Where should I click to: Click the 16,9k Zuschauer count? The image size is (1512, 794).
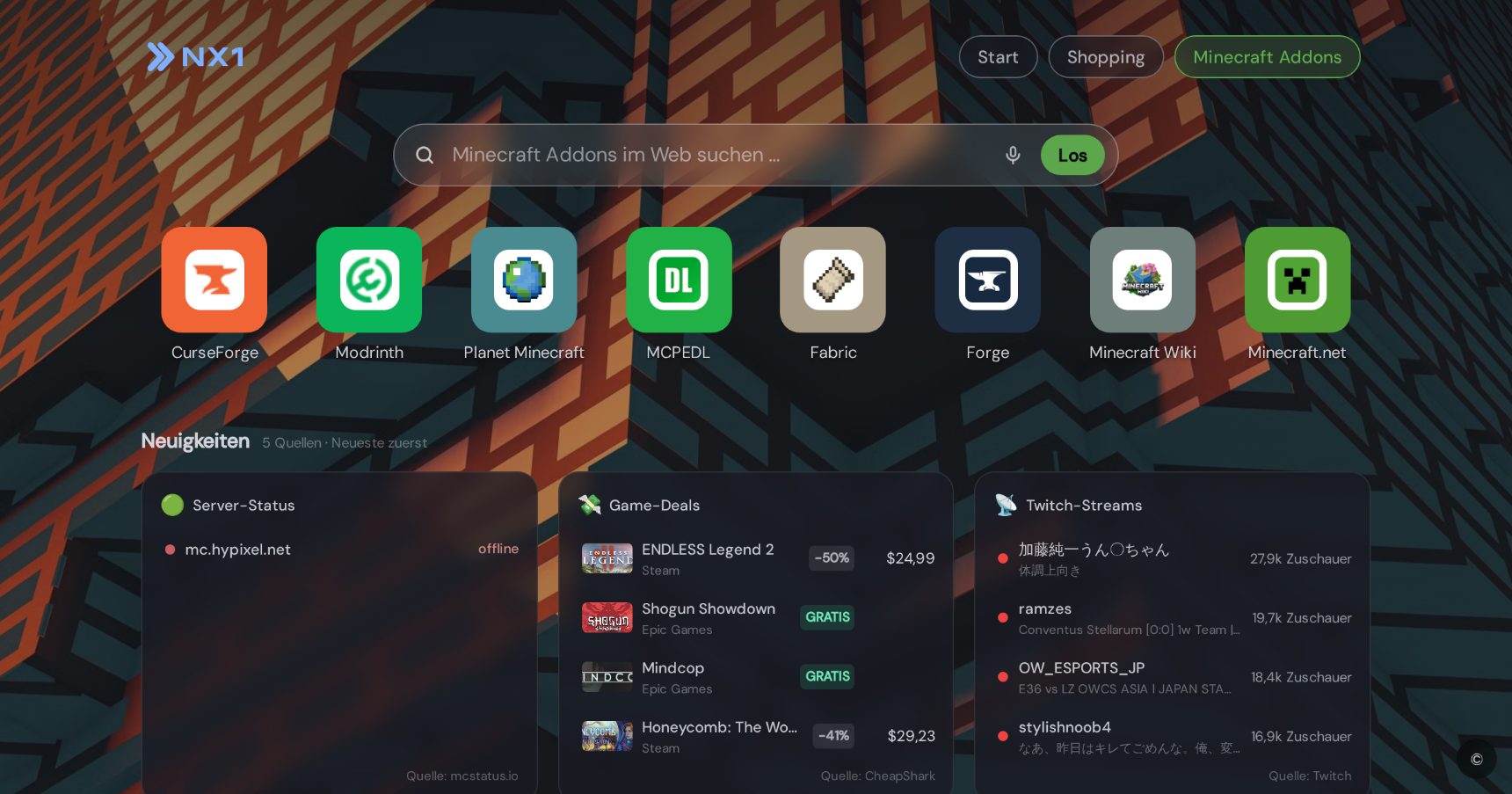[1301, 736]
